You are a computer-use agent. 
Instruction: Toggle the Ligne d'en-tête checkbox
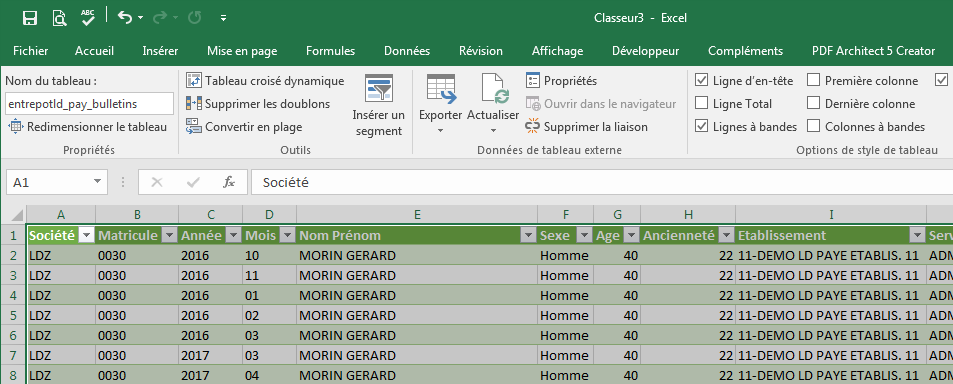coord(701,80)
